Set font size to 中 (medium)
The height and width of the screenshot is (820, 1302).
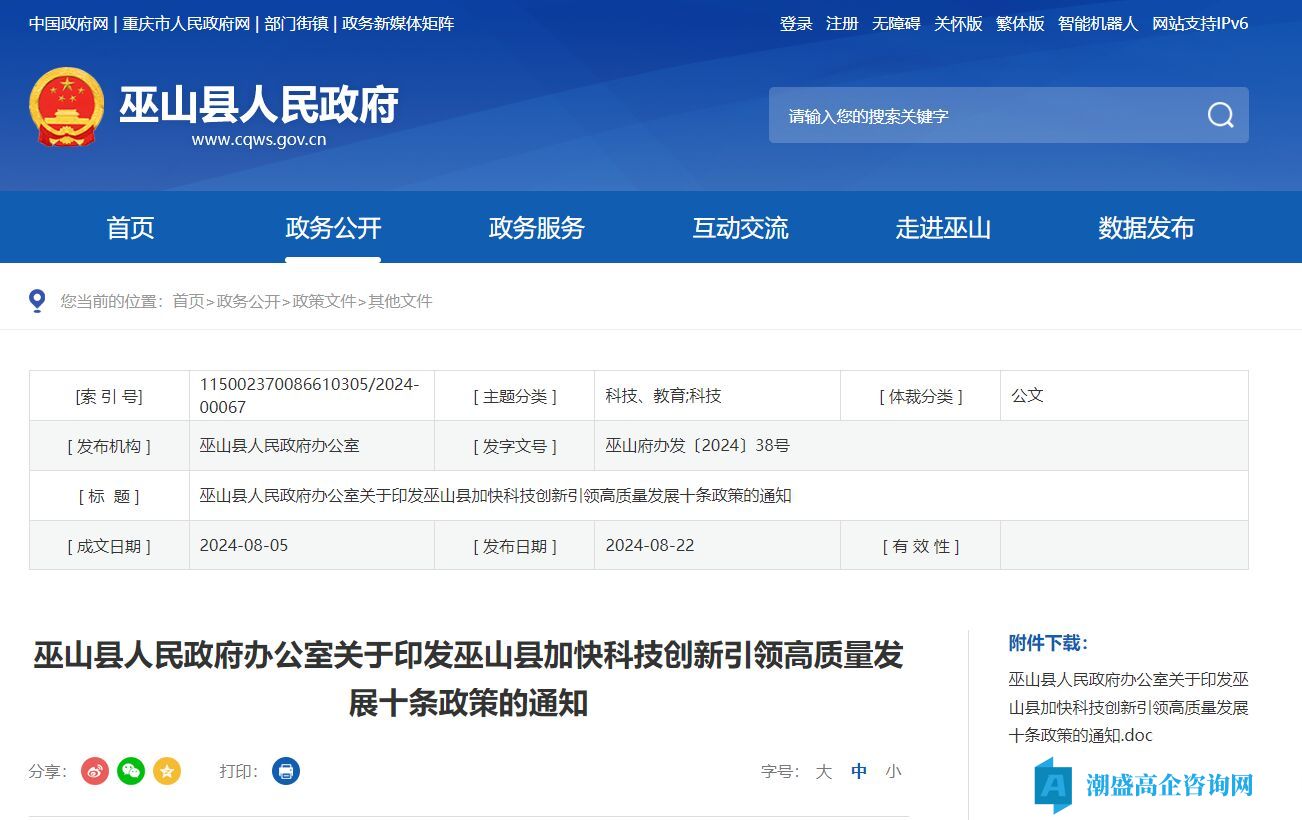[859, 771]
